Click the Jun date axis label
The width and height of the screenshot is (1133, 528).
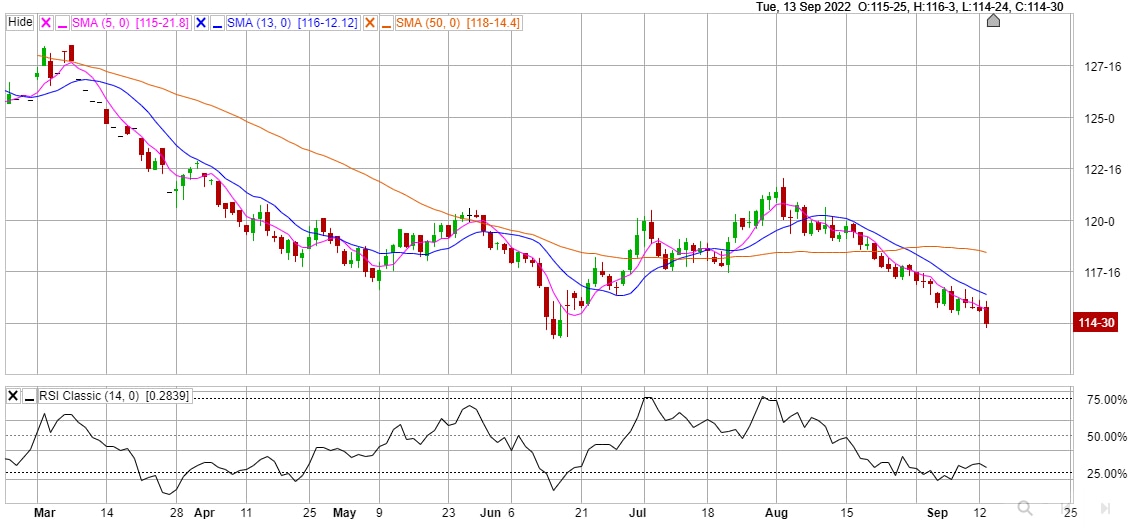(x=491, y=513)
